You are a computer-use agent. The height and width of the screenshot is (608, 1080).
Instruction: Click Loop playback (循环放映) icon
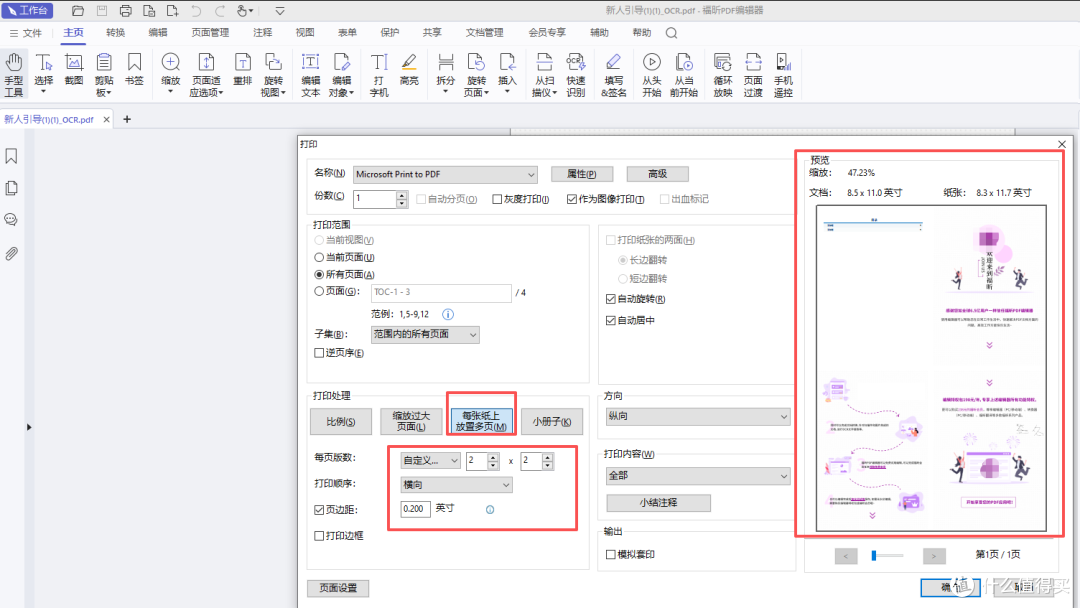(723, 74)
